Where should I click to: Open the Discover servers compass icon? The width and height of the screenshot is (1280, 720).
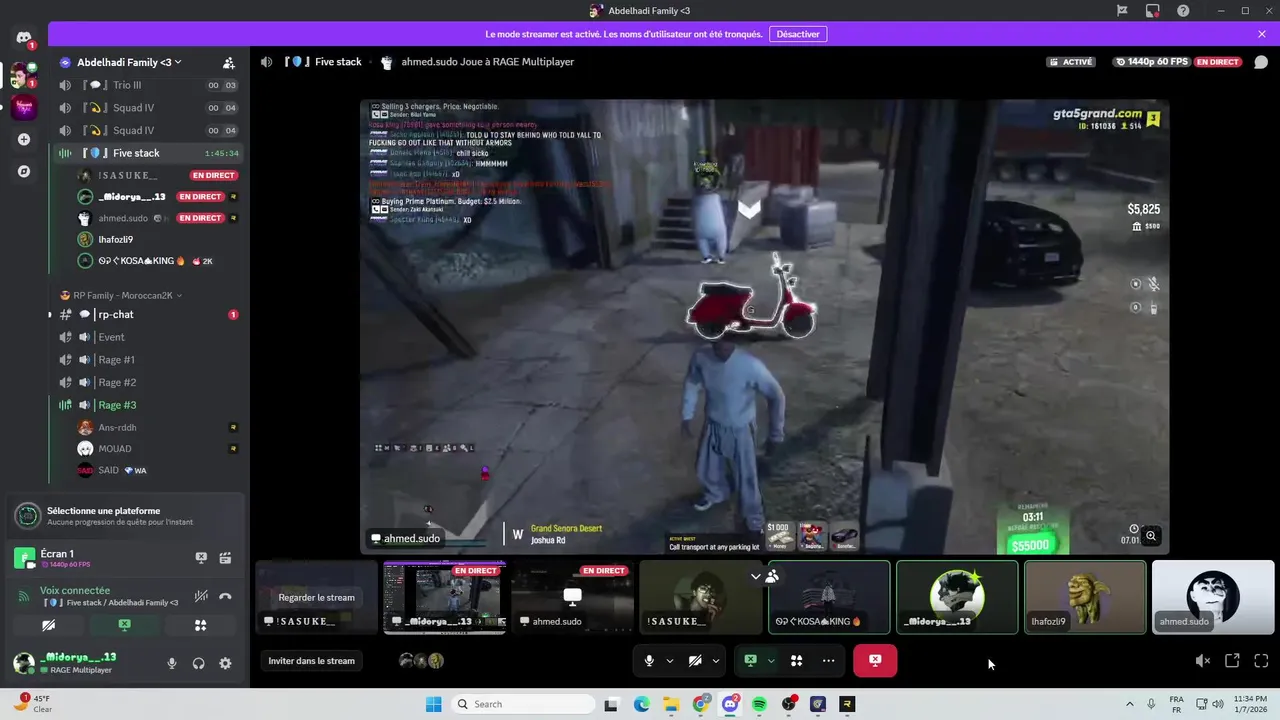tap(24, 171)
